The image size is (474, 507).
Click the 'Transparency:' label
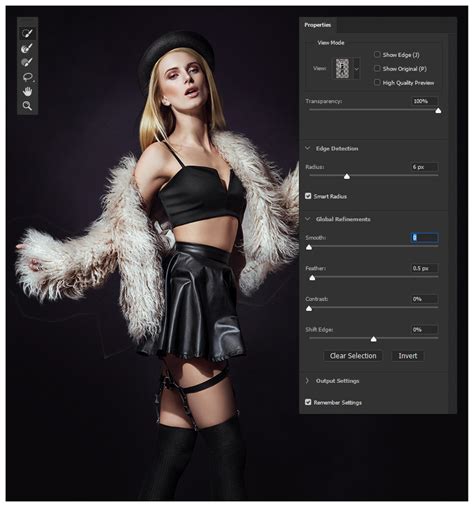324,101
